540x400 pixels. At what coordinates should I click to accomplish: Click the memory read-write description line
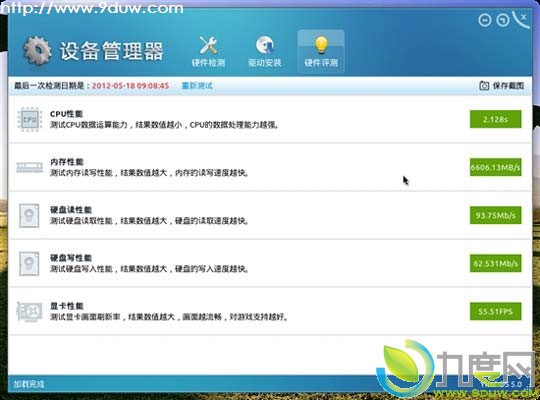pos(149,173)
